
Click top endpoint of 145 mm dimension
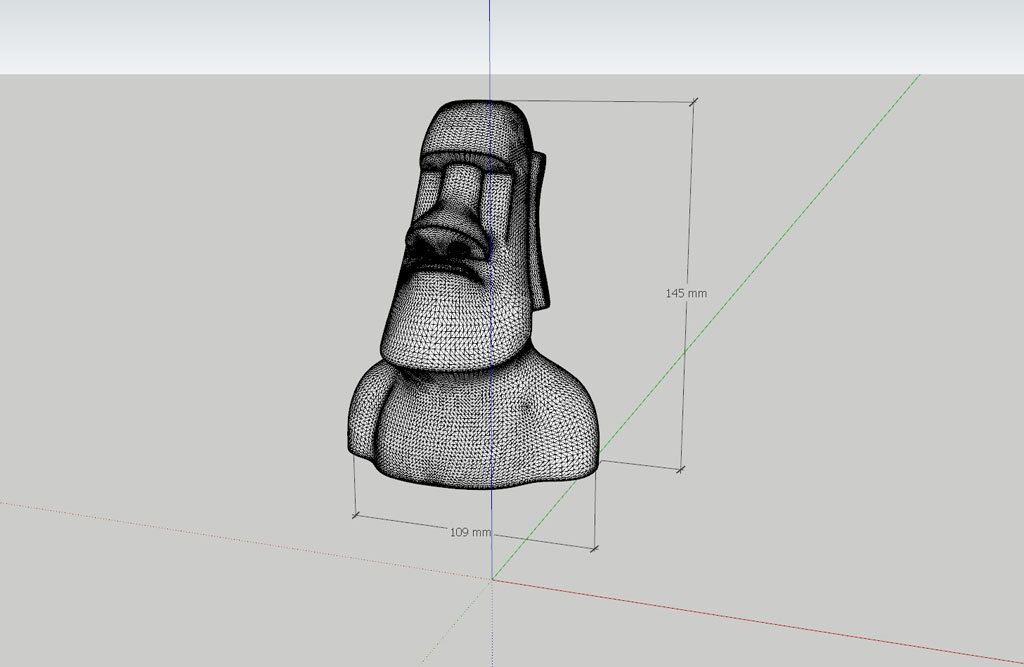693,101
